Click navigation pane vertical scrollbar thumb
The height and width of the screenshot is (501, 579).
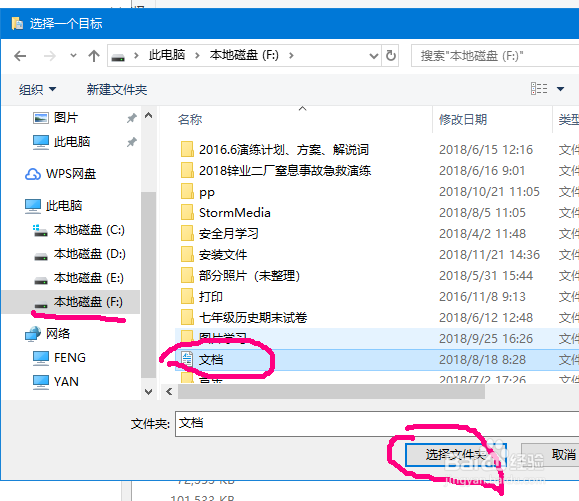pos(148,285)
